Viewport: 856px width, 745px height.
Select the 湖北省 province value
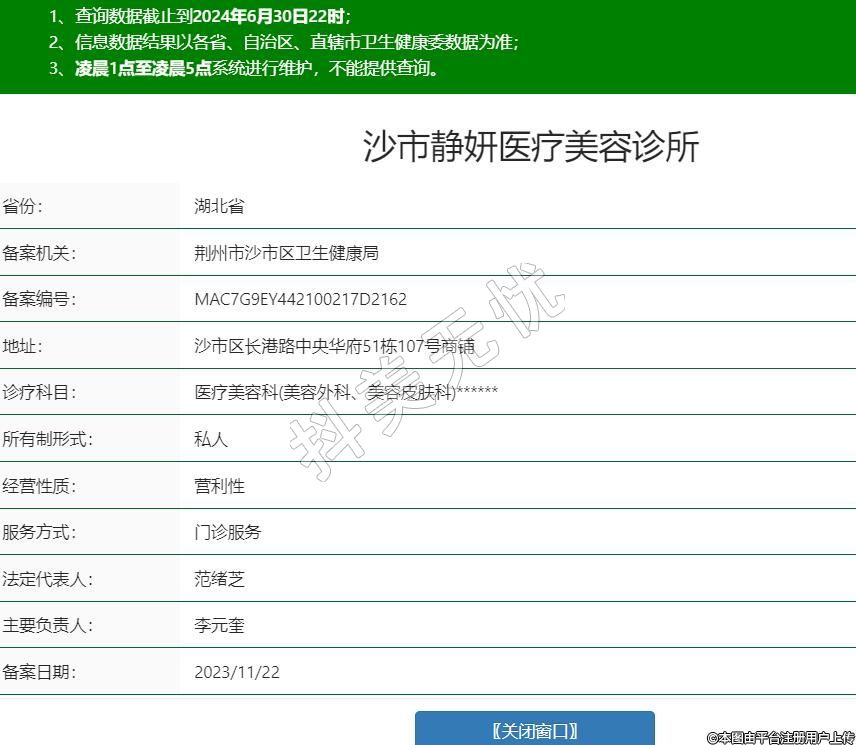[219, 207]
